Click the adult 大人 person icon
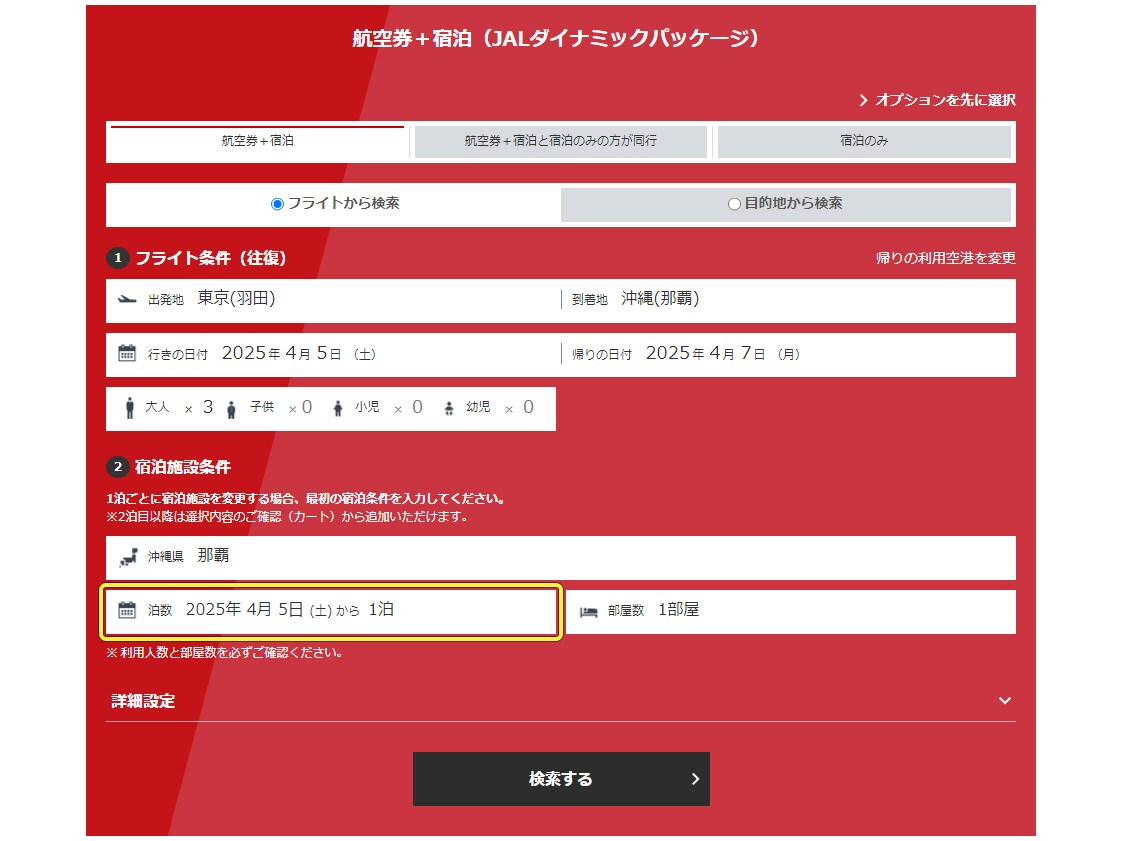Viewport: 1121px width, 841px height. click(x=130, y=408)
